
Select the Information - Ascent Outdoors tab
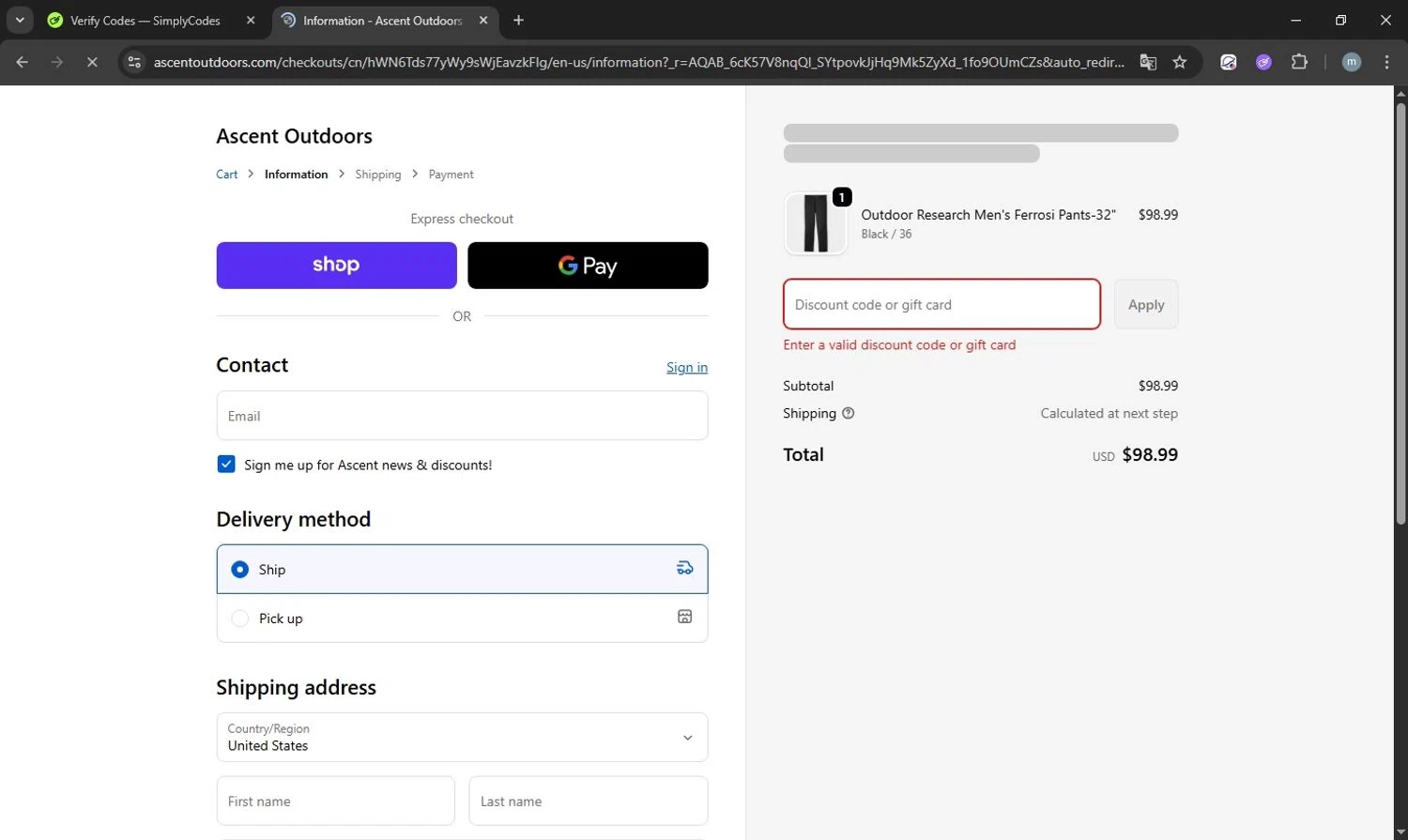point(382,20)
